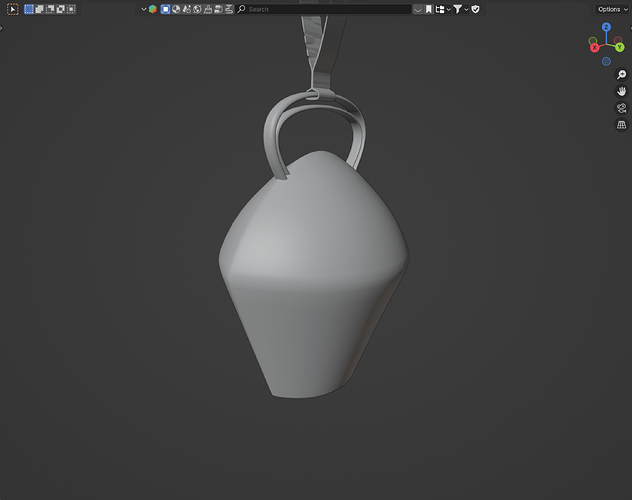Click the hollow red negative X gizmo circle

618,41
